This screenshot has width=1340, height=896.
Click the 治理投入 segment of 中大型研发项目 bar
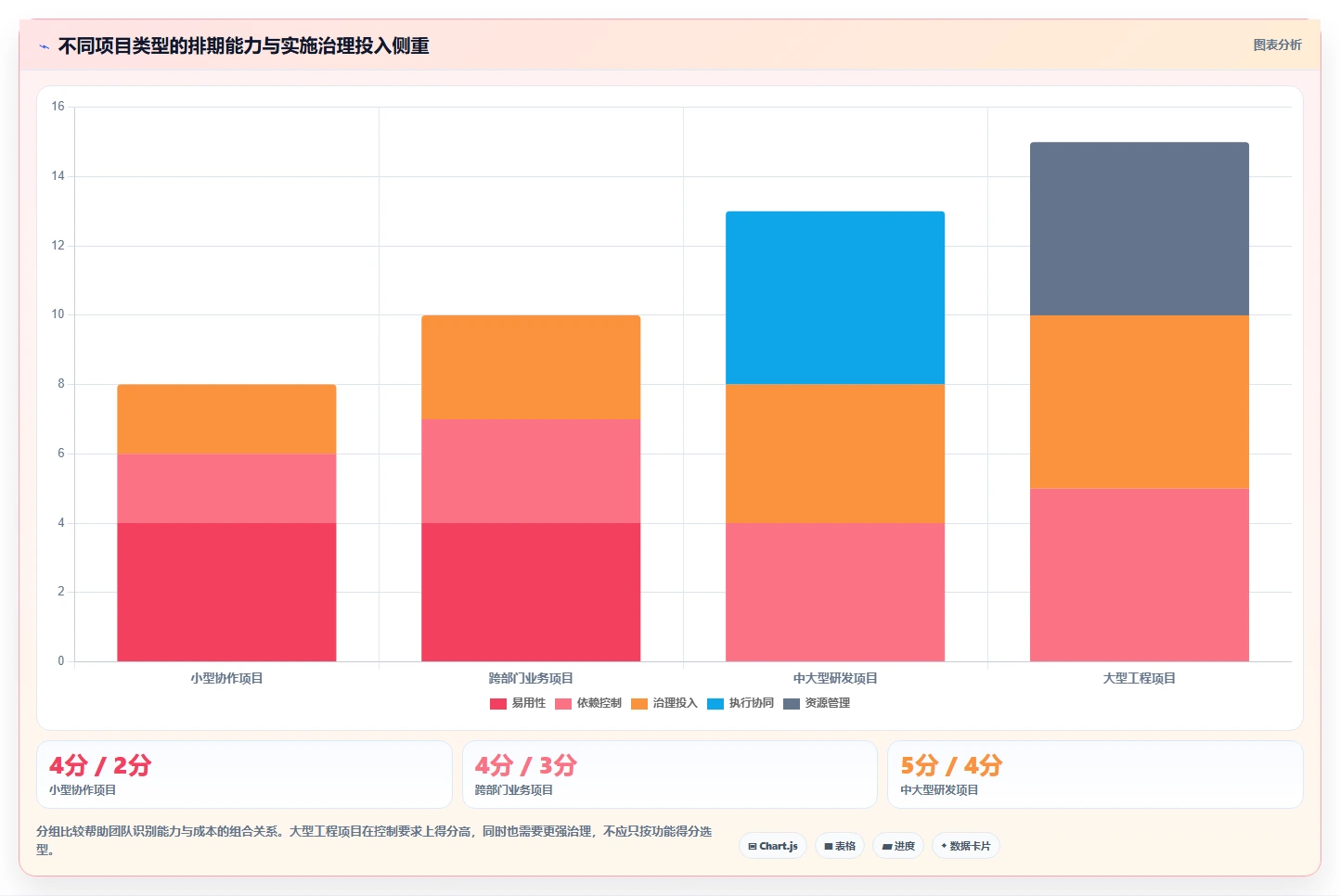tap(835, 454)
